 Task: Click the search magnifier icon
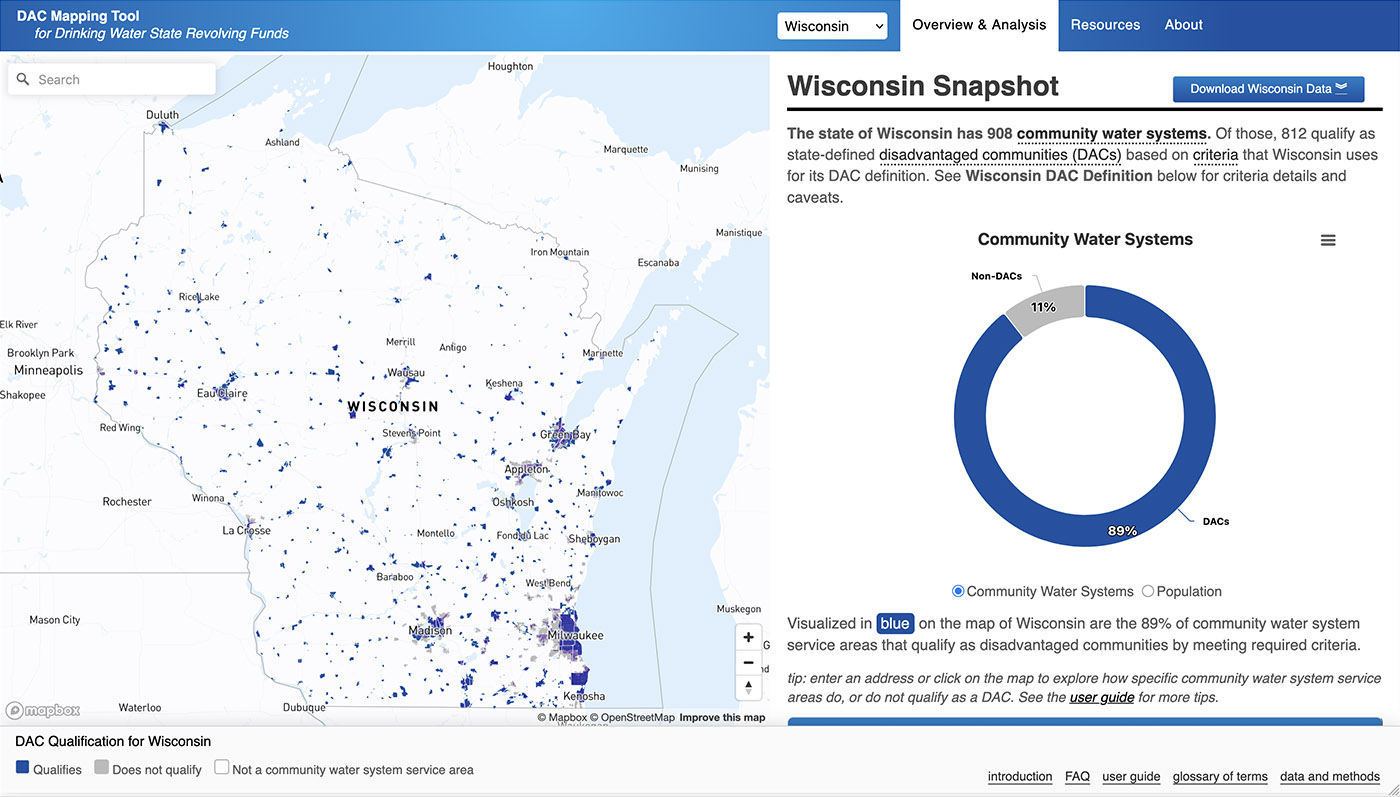point(24,80)
